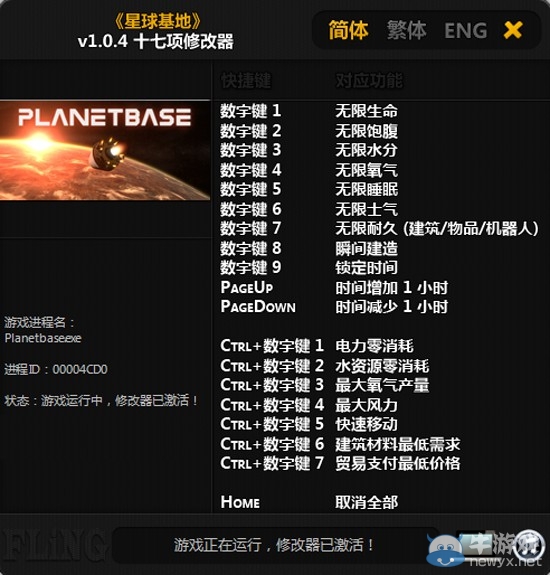This screenshot has height=575, width=550.
Task: Click the Ctrl+数字键 2 hotkey label
Action: coord(272,366)
